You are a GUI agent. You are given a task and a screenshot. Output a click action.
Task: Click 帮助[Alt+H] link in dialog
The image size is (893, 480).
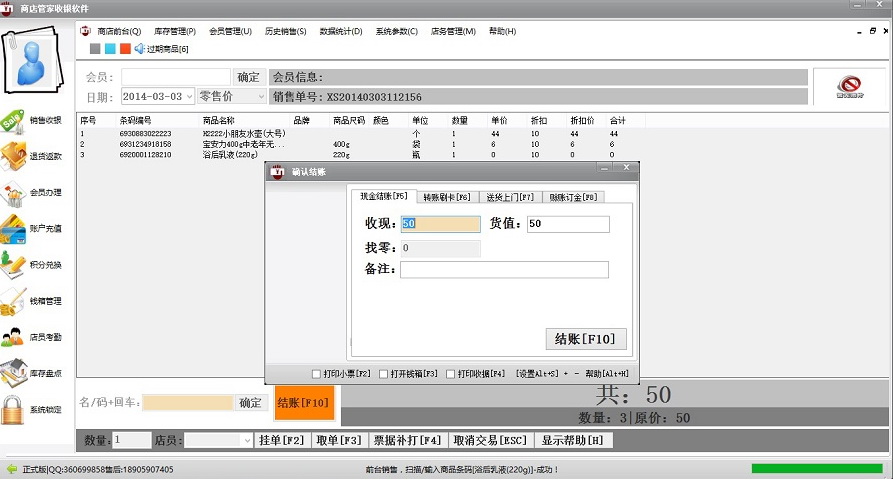(607, 374)
